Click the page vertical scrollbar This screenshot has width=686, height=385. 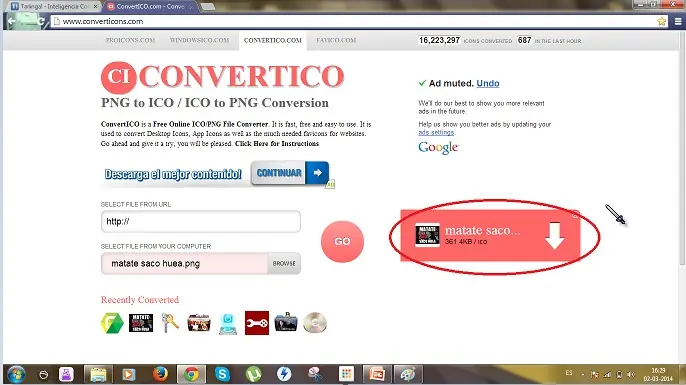682,149
